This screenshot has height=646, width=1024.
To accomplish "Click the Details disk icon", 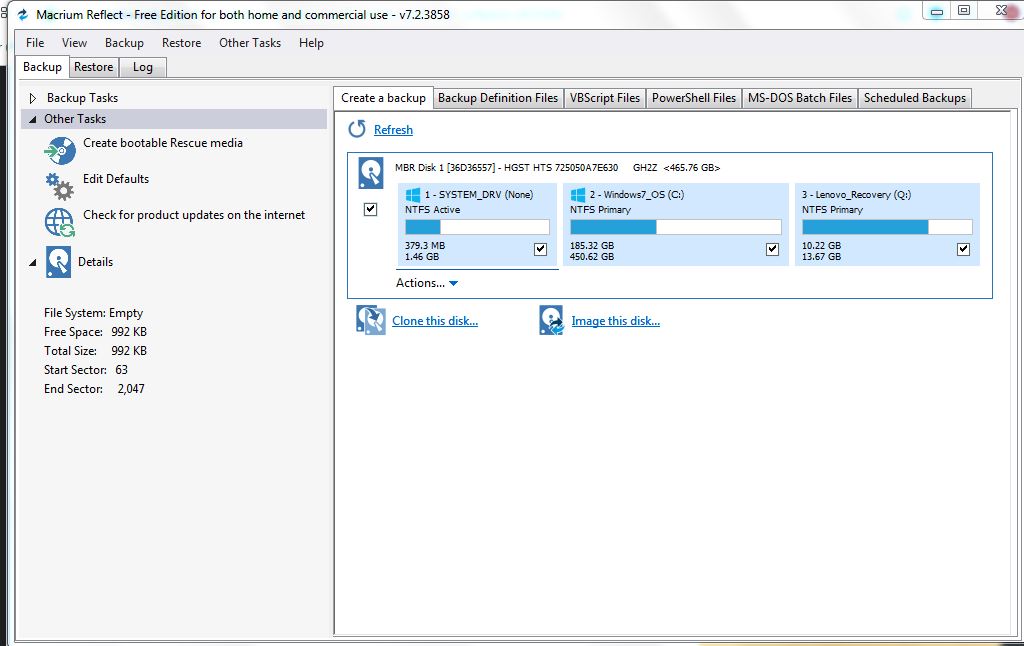I will [58, 262].
